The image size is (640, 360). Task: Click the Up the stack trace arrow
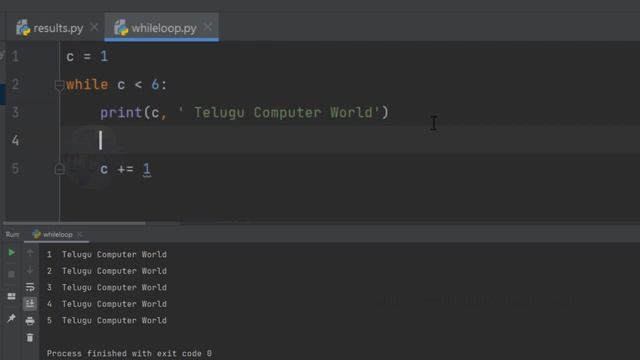(30, 253)
